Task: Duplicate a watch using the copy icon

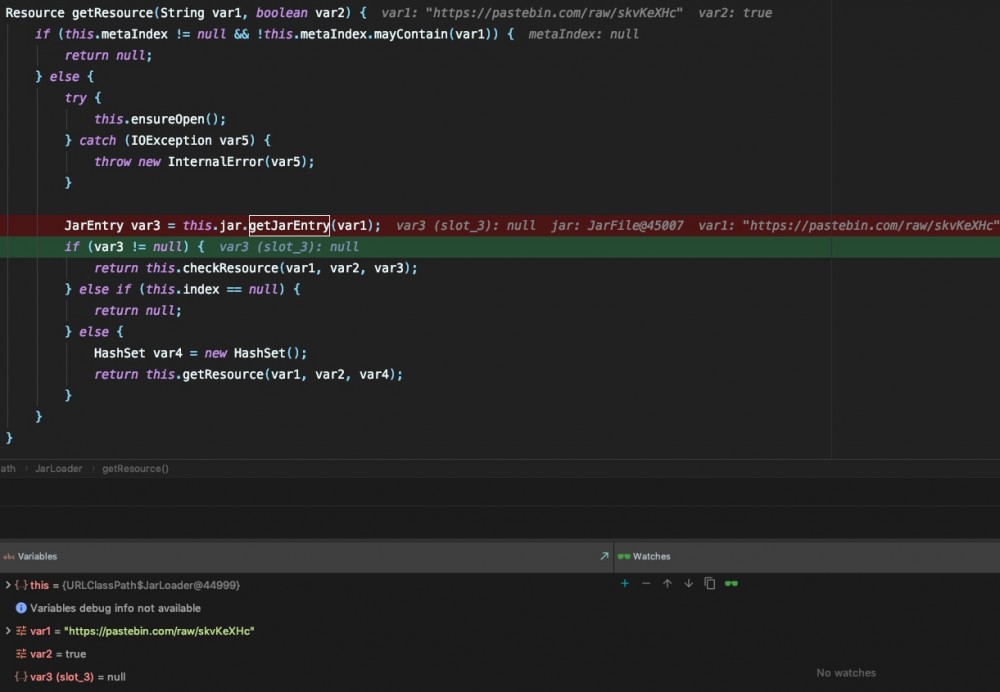Action: point(710,583)
